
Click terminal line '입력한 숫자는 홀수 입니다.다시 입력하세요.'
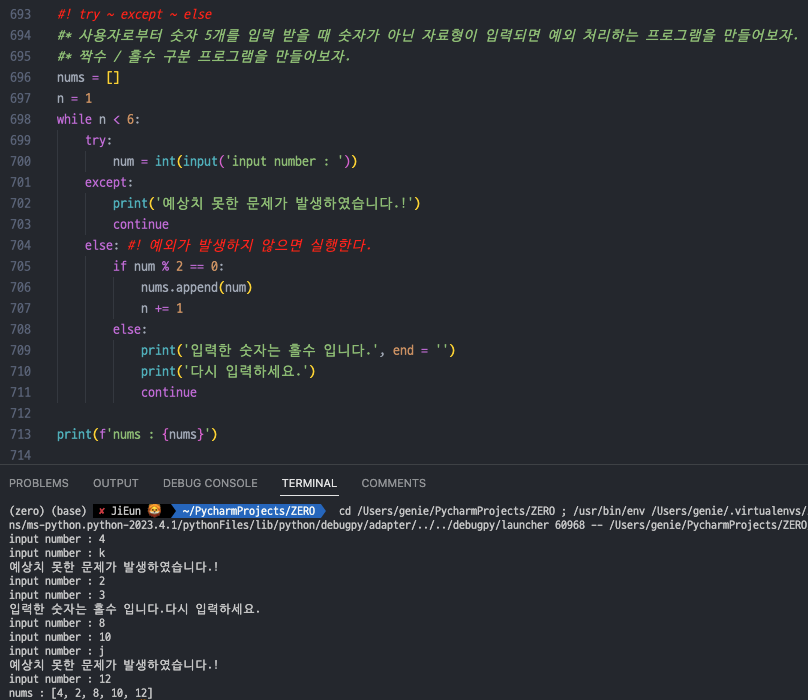(x=135, y=609)
